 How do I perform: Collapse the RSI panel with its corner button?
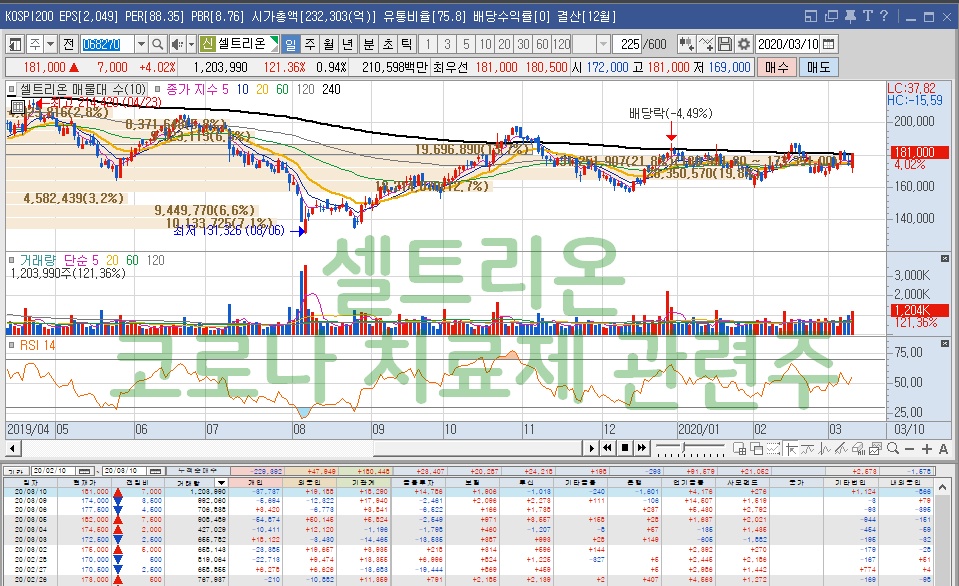944,344
